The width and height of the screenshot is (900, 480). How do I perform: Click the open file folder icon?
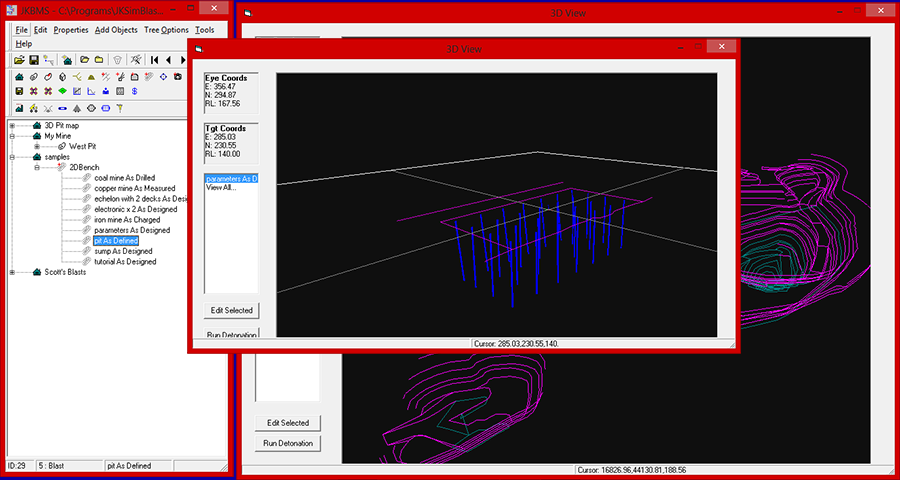[x=19, y=60]
